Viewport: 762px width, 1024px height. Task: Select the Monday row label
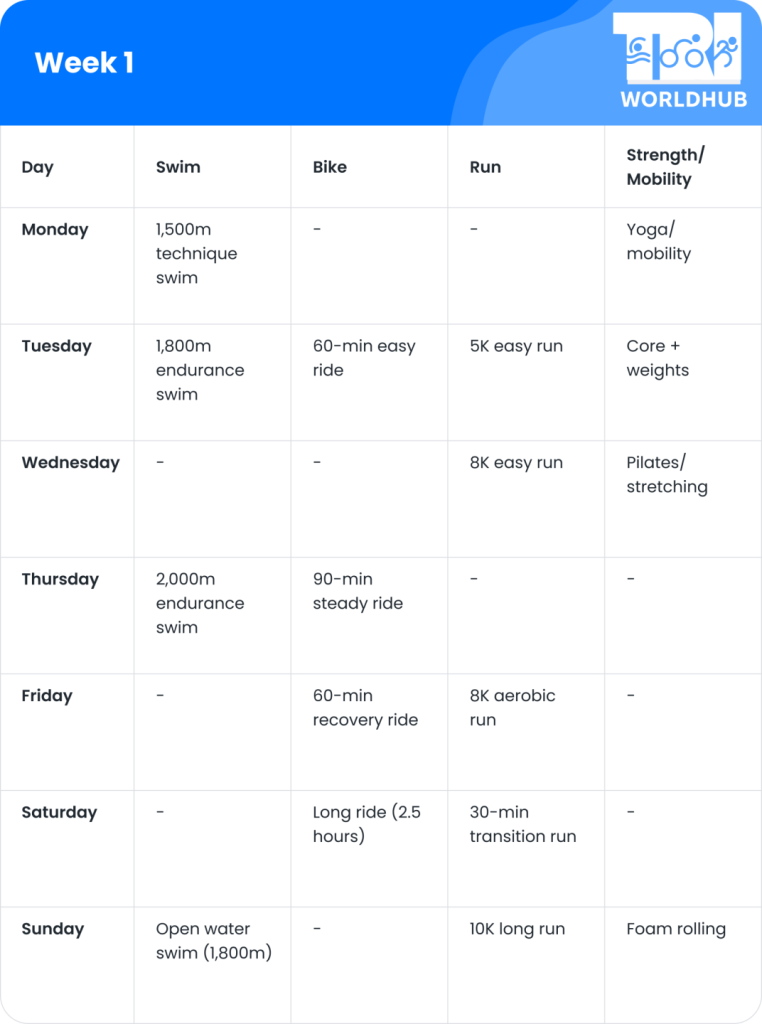pyautogui.click(x=55, y=229)
